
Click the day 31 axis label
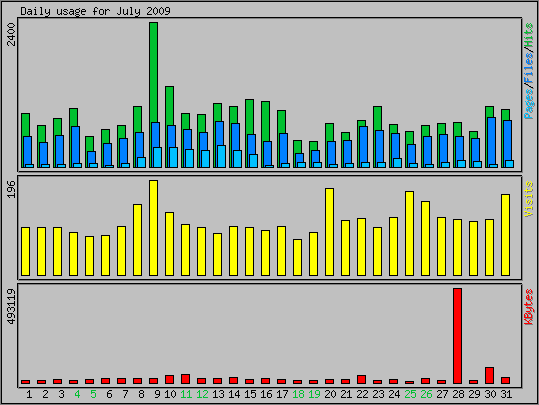click(506, 394)
